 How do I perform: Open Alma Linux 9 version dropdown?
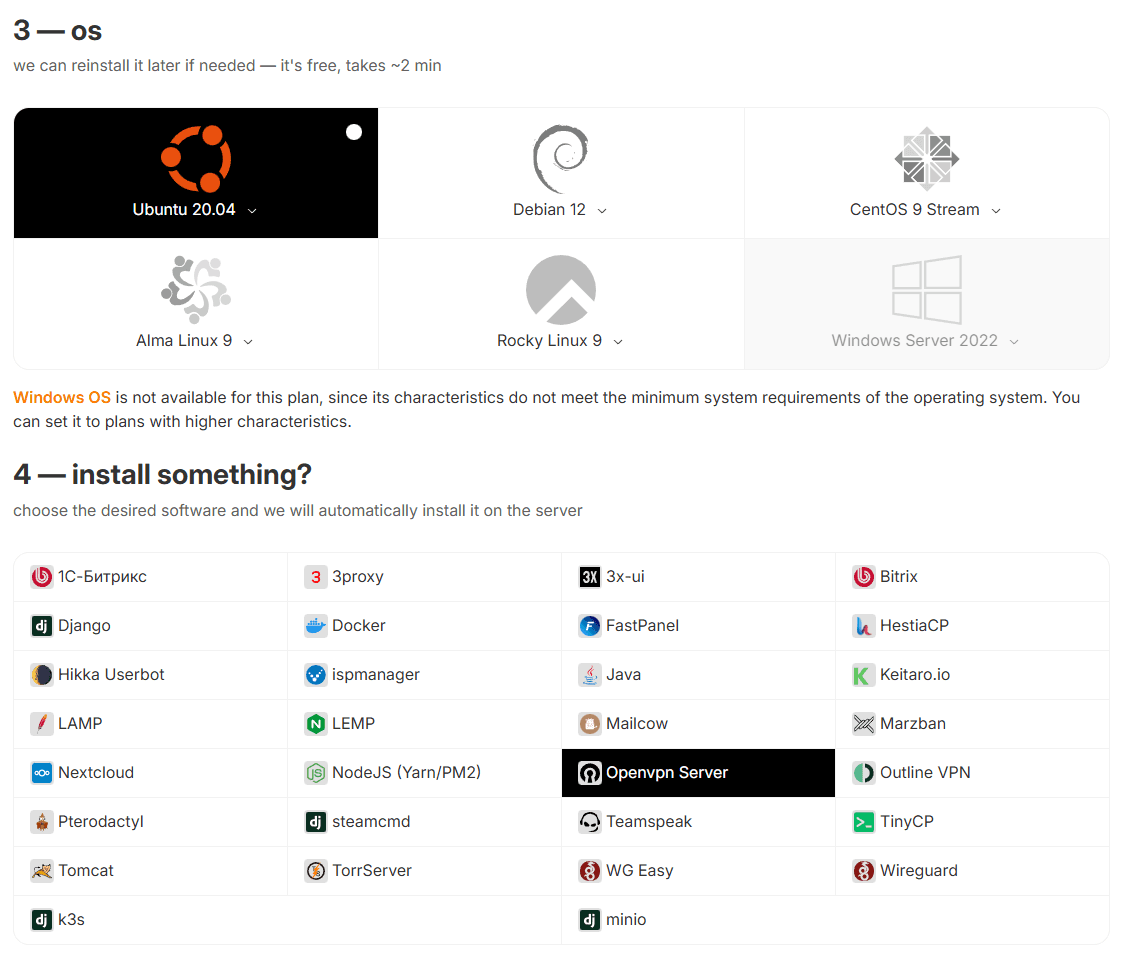point(248,342)
